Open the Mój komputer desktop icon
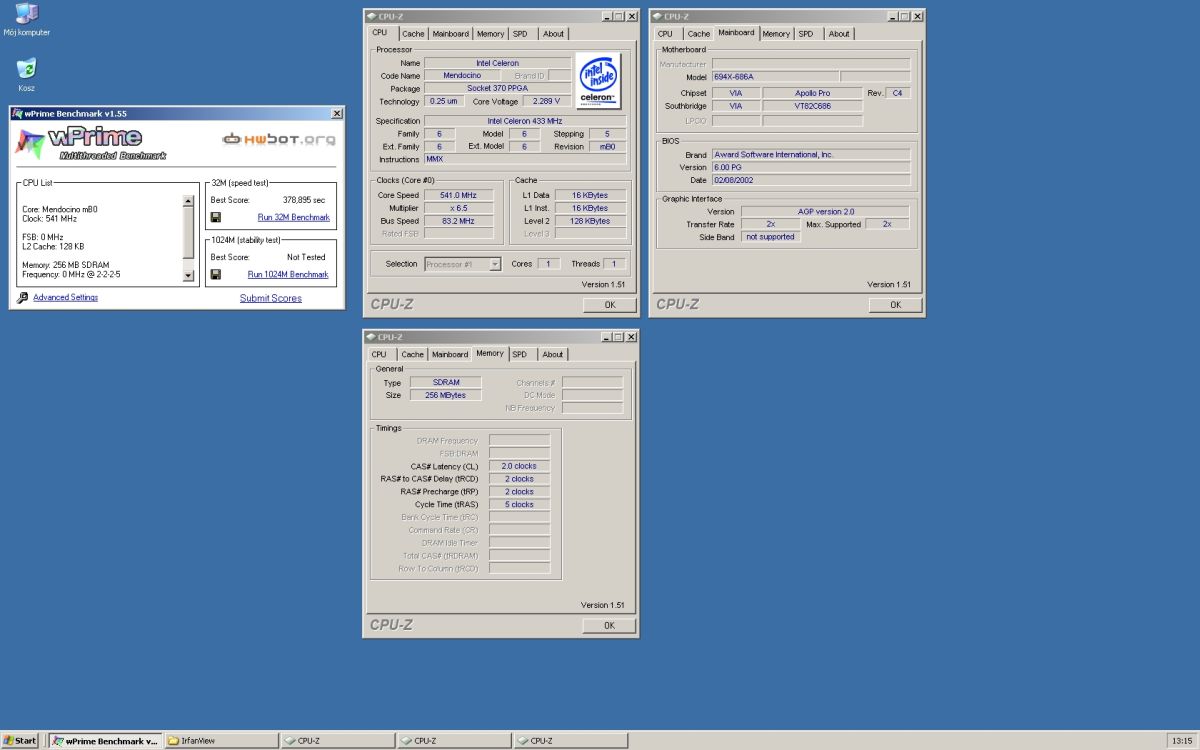This screenshot has height=750, width=1200. click(26, 18)
